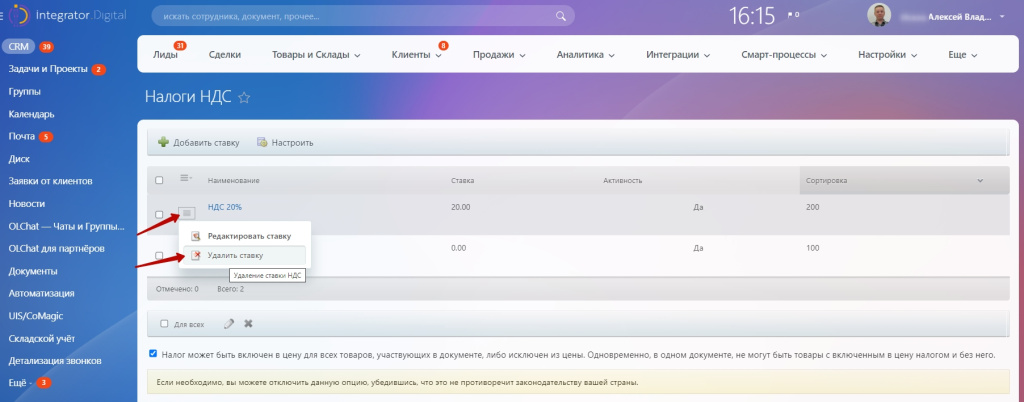Click the pencil edit icon in bottom bar
Screen dimensions: 1024x402
(x=229, y=324)
